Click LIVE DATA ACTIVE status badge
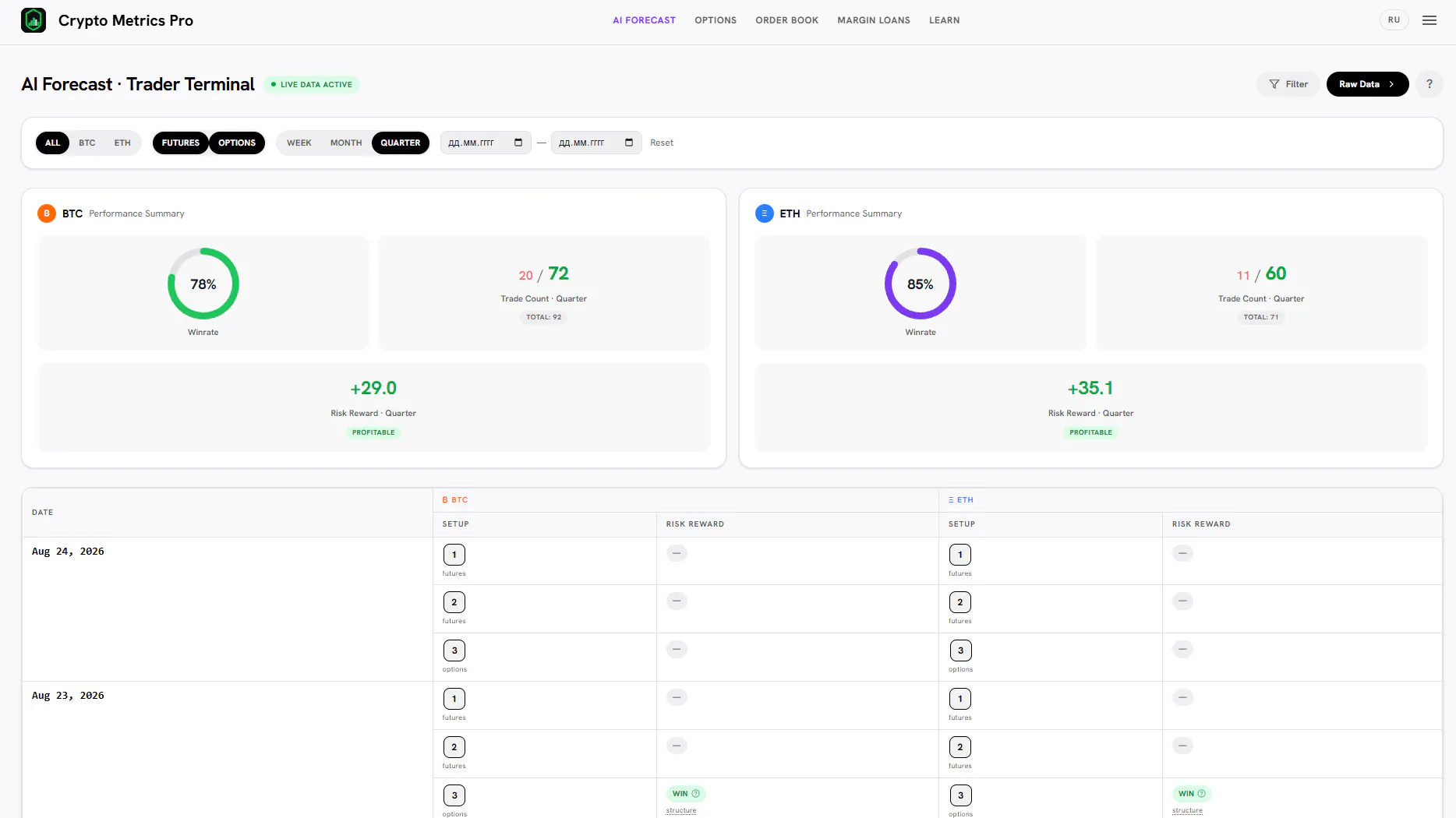 tap(312, 84)
